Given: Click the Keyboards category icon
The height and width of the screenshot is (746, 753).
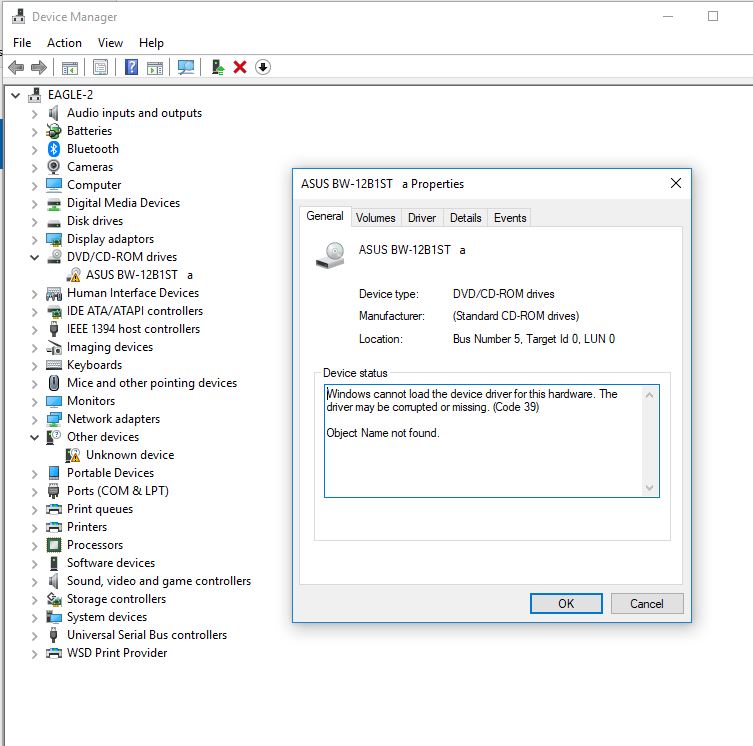Looking at the screenshot, I should tap(54, 365).
